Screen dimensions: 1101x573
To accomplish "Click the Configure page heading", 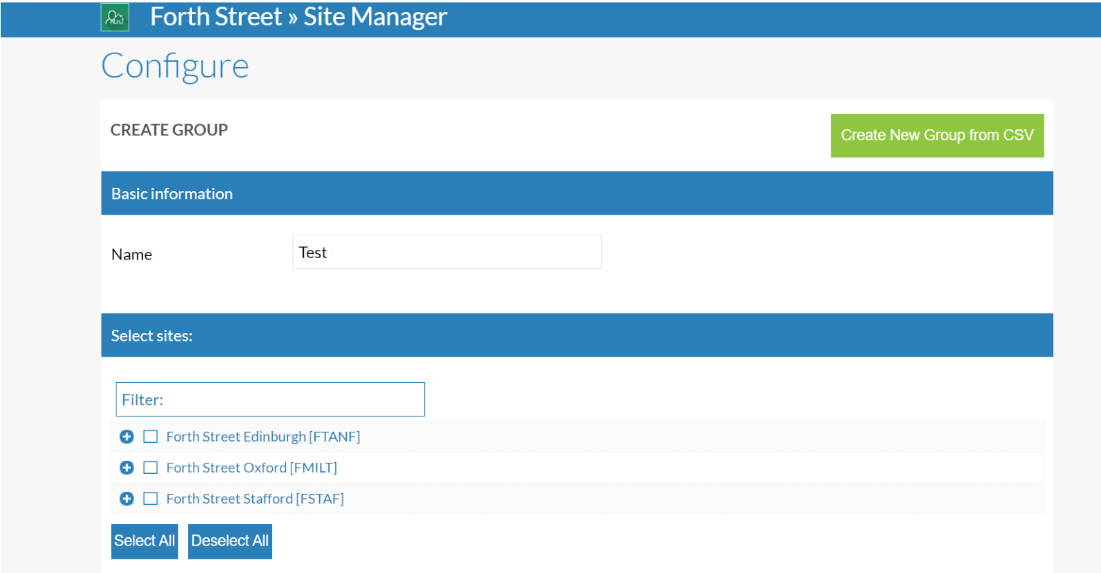I will [175, 66].
